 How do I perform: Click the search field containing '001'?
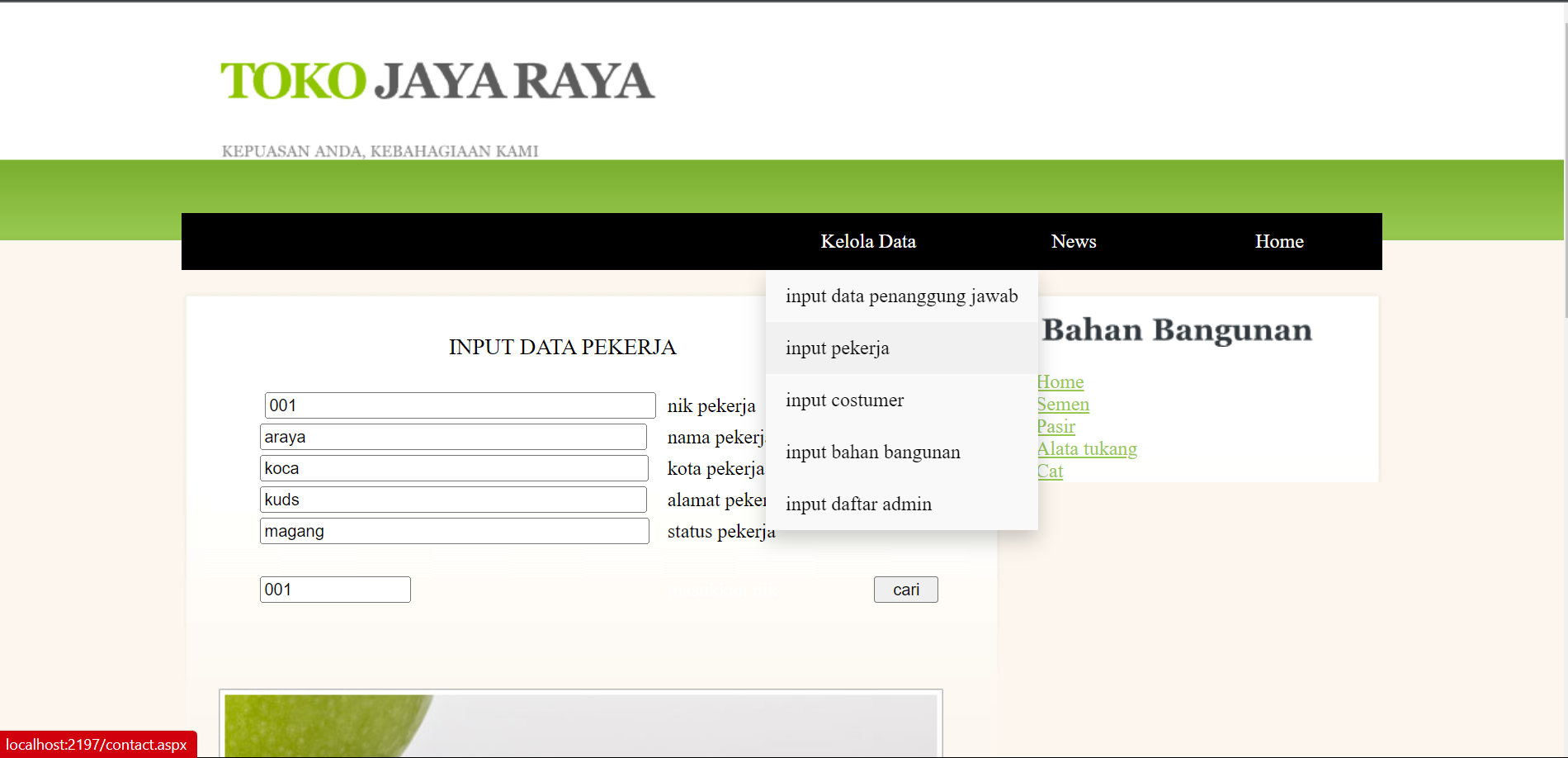coord(334,590)
